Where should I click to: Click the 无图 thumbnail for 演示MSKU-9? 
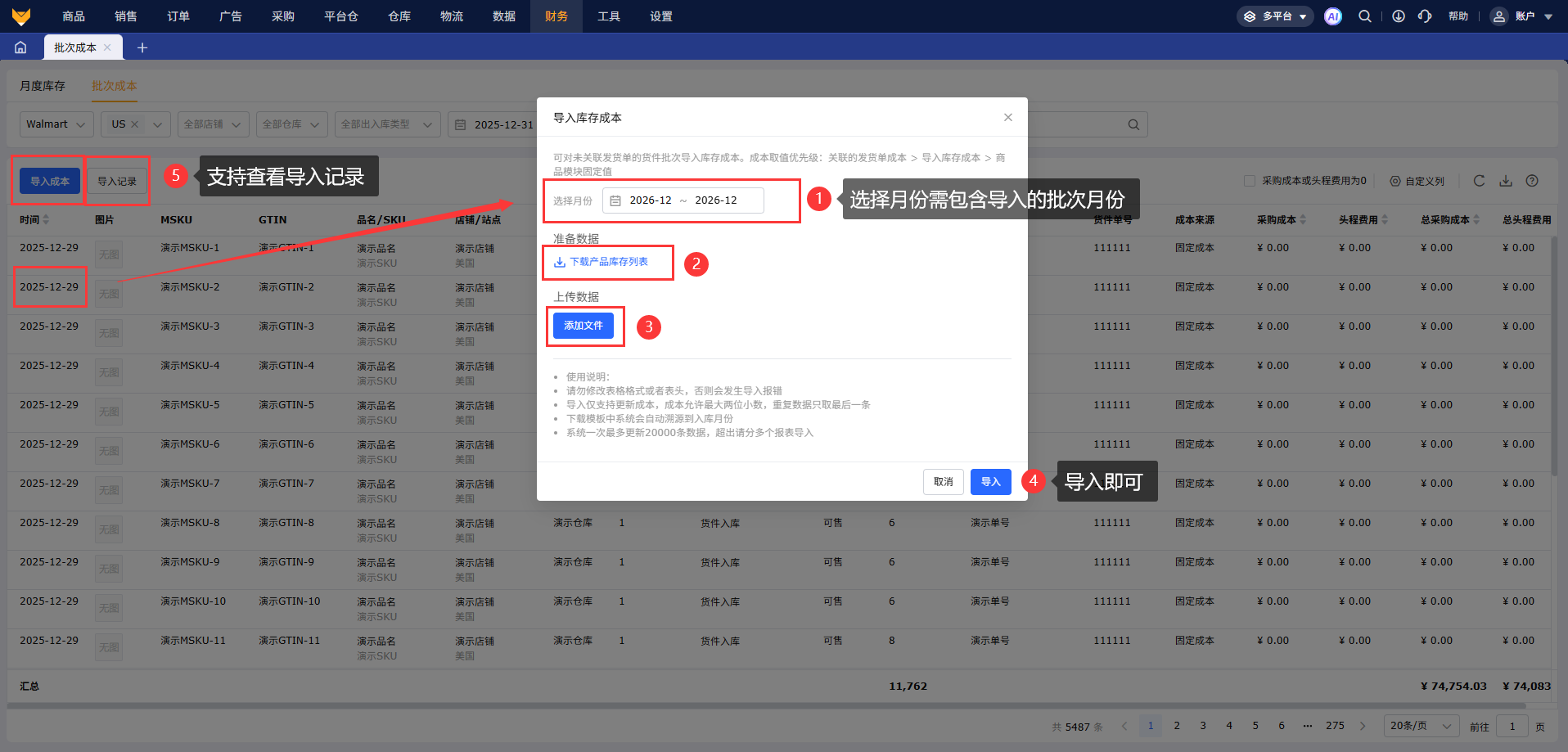(109, 569)
